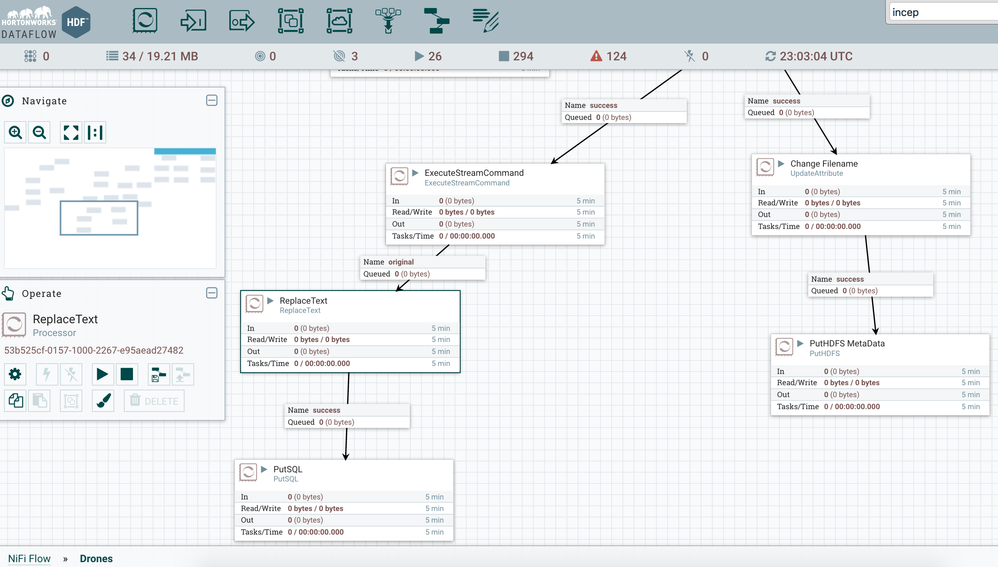Open configuration gear for ReplaceText
998x567 pixels.
pyautogui.click(x=15, y=374)
